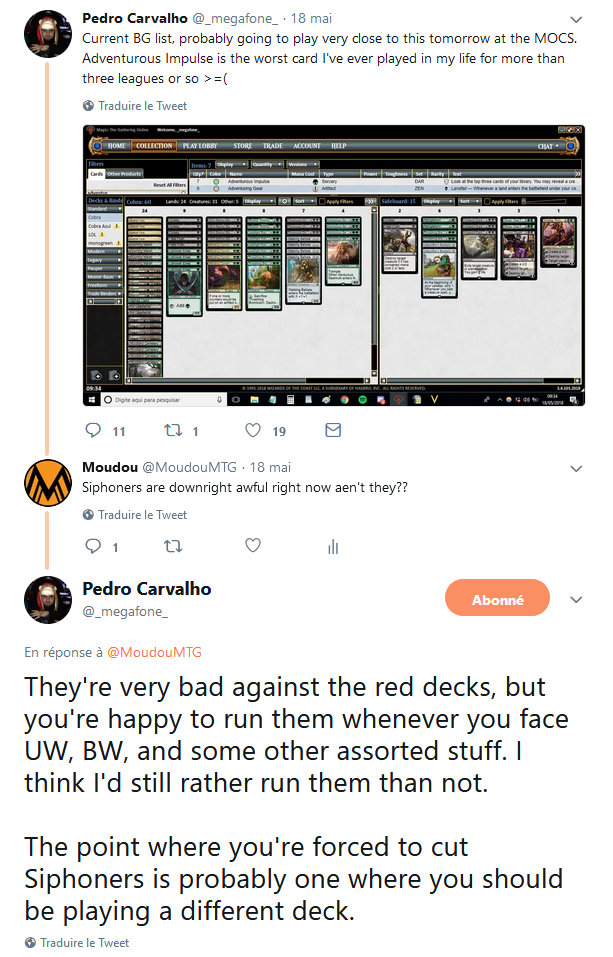Open tweet analytics bar chart icon
This screenshot has height=957, width=613.
[333, 546]
